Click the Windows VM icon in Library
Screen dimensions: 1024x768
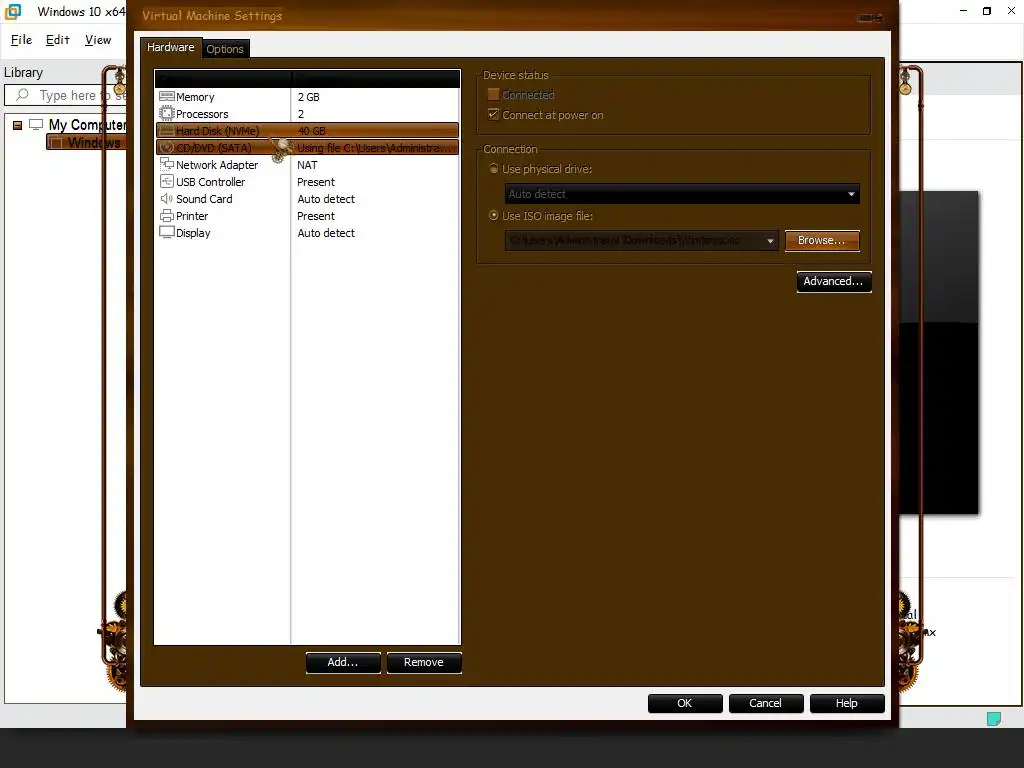point(57,142)
